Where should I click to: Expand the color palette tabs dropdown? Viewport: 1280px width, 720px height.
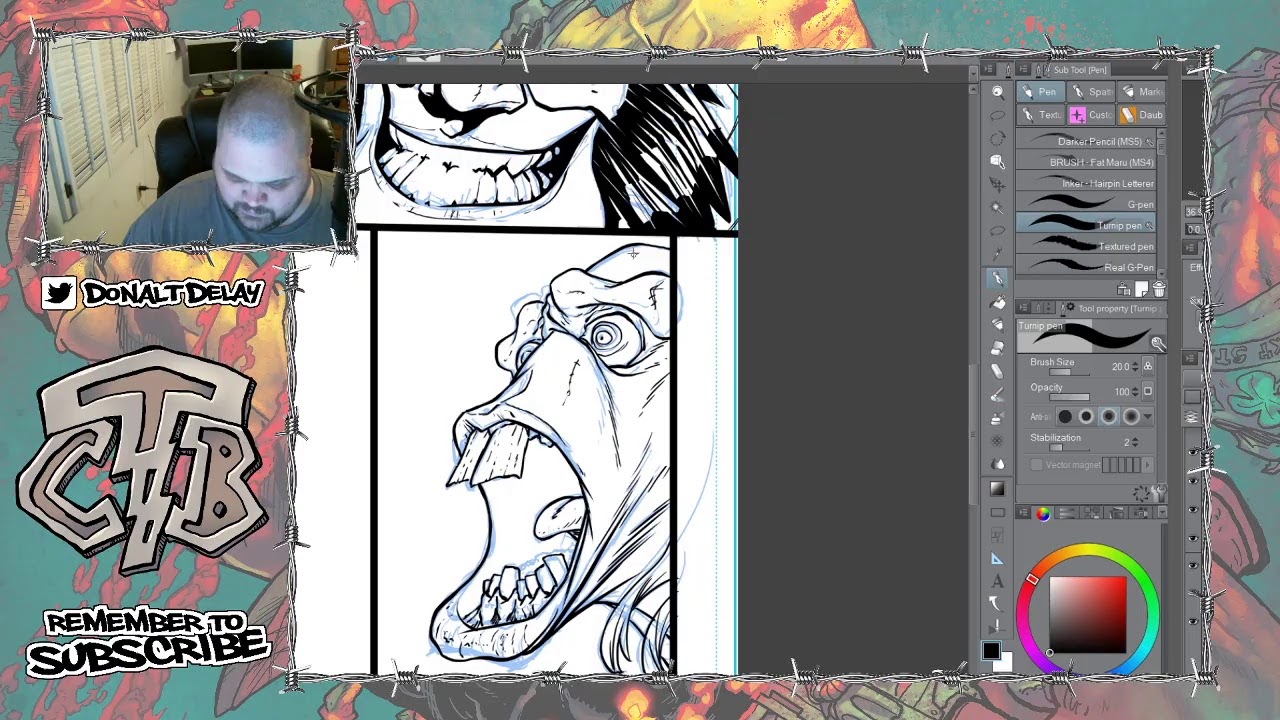(1160, 513)
